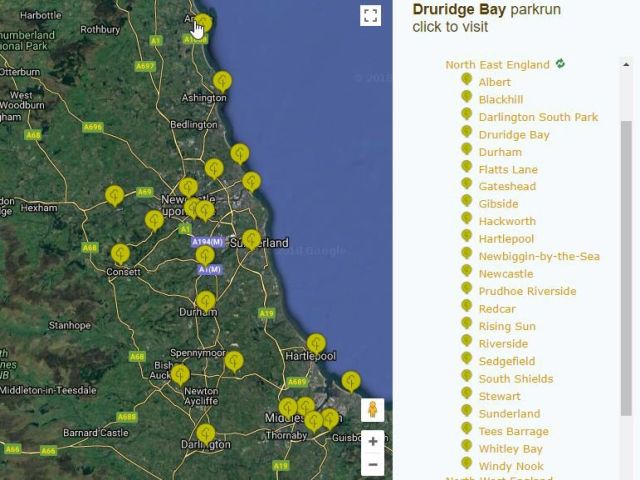Zoom in on the map
Screen dimensions: 640x480
373,441
